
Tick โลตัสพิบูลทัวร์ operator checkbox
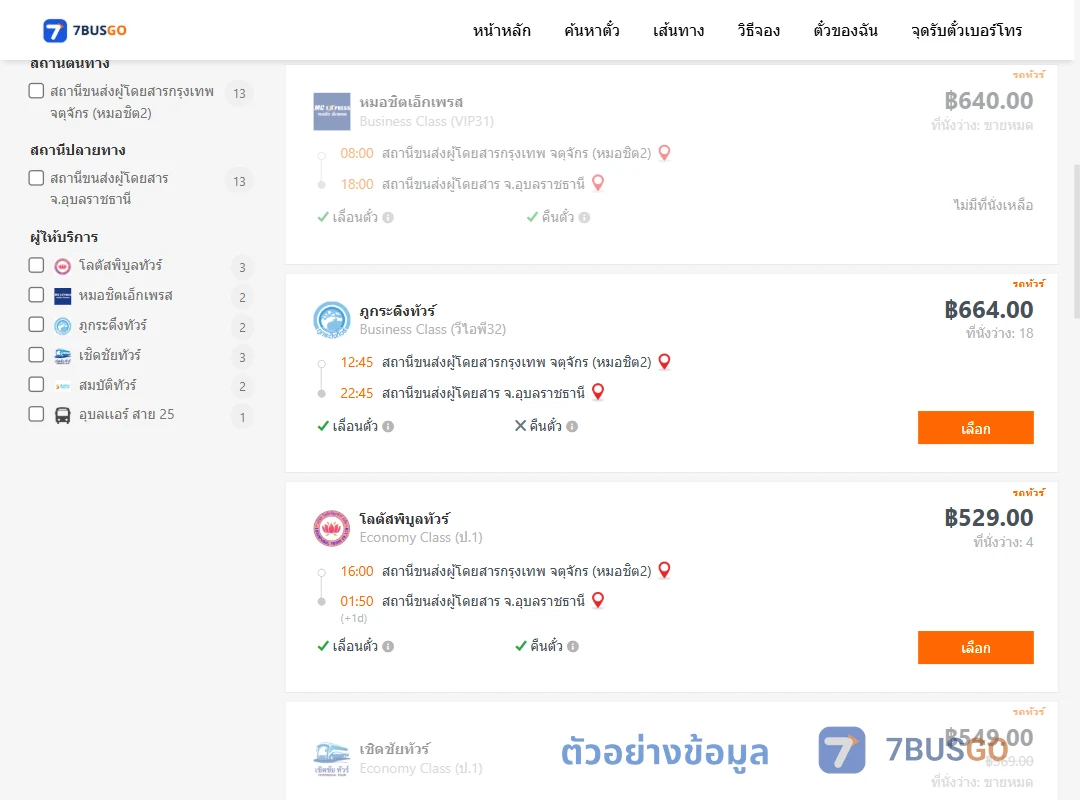click(x=37, y=265)
